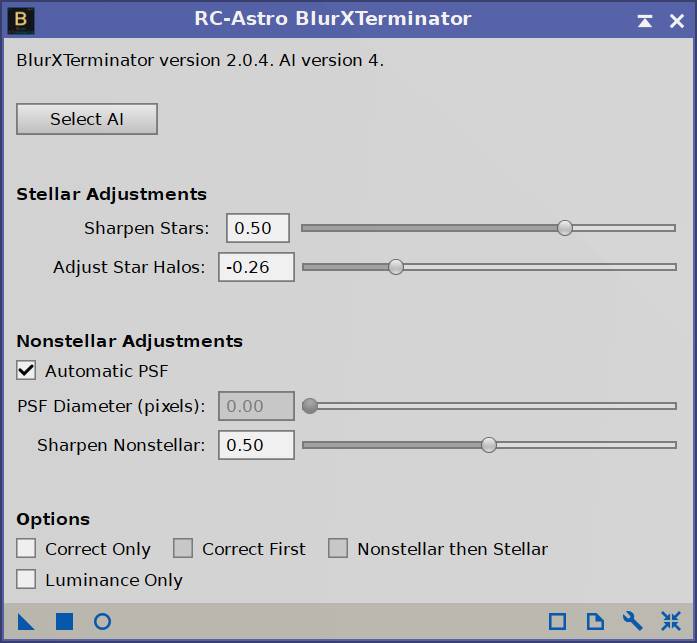The width and height of the screenshot is (697, 643).
Task: Click the 'PSF Diameter (pixels):' label
Action: [111, 406]
